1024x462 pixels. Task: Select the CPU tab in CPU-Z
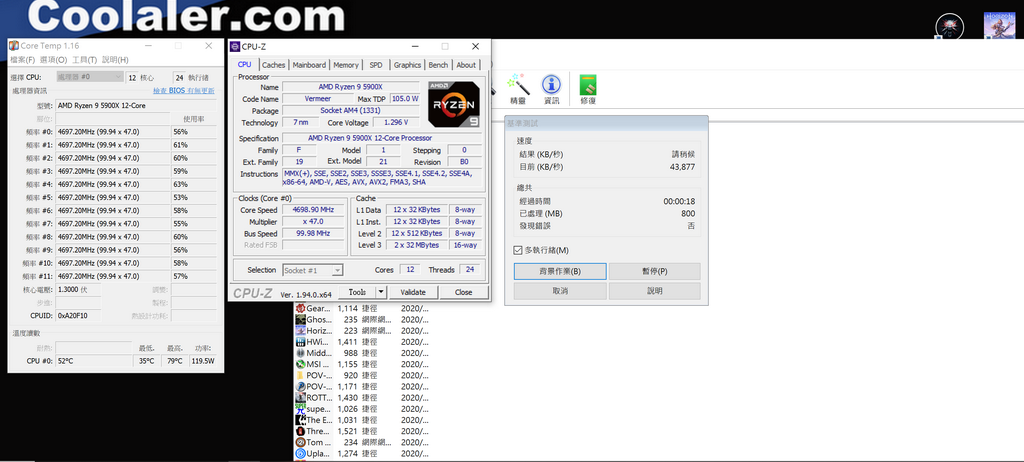(244, 64)
